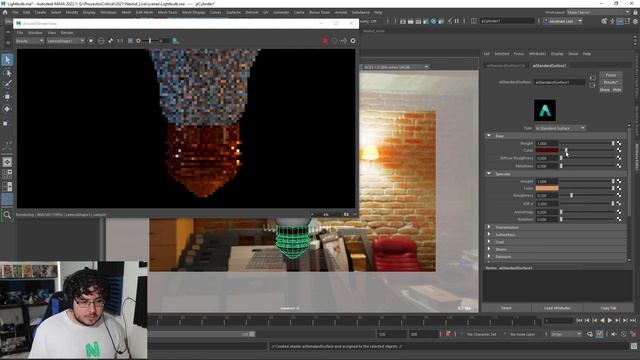Expand the Coat section
Viewport: 640px width, 360px height.
(x=489, y=242)
